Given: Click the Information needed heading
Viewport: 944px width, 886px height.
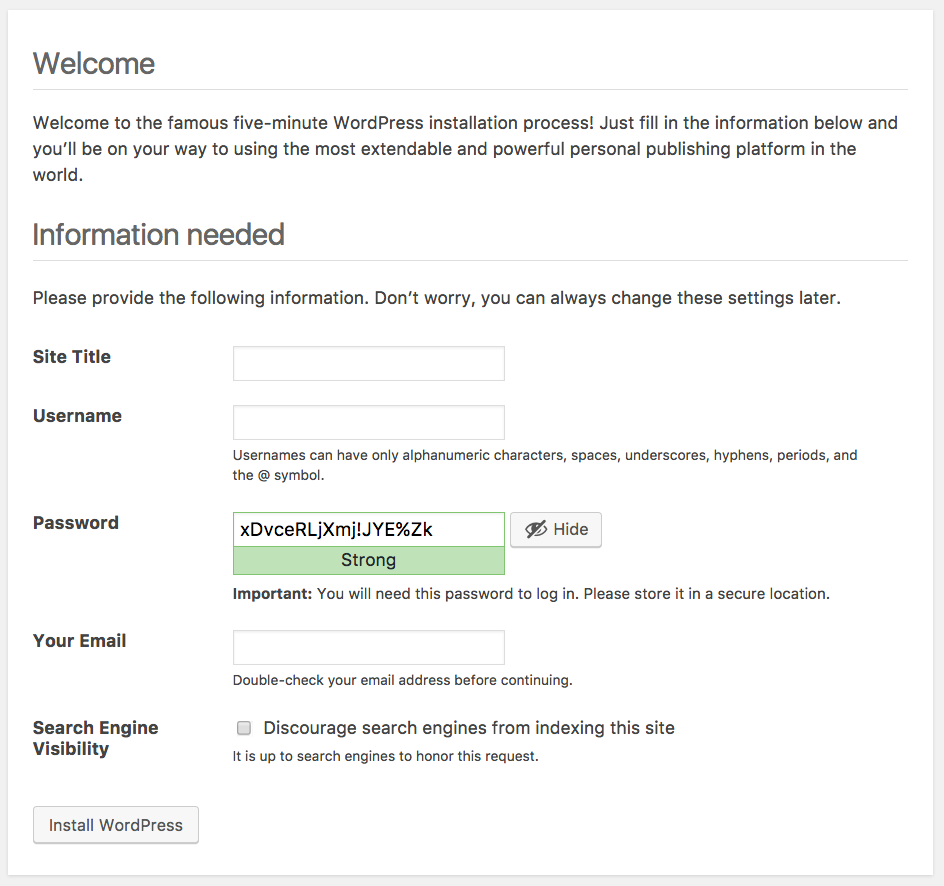Looking at the screenshot, I should (158, 235).
